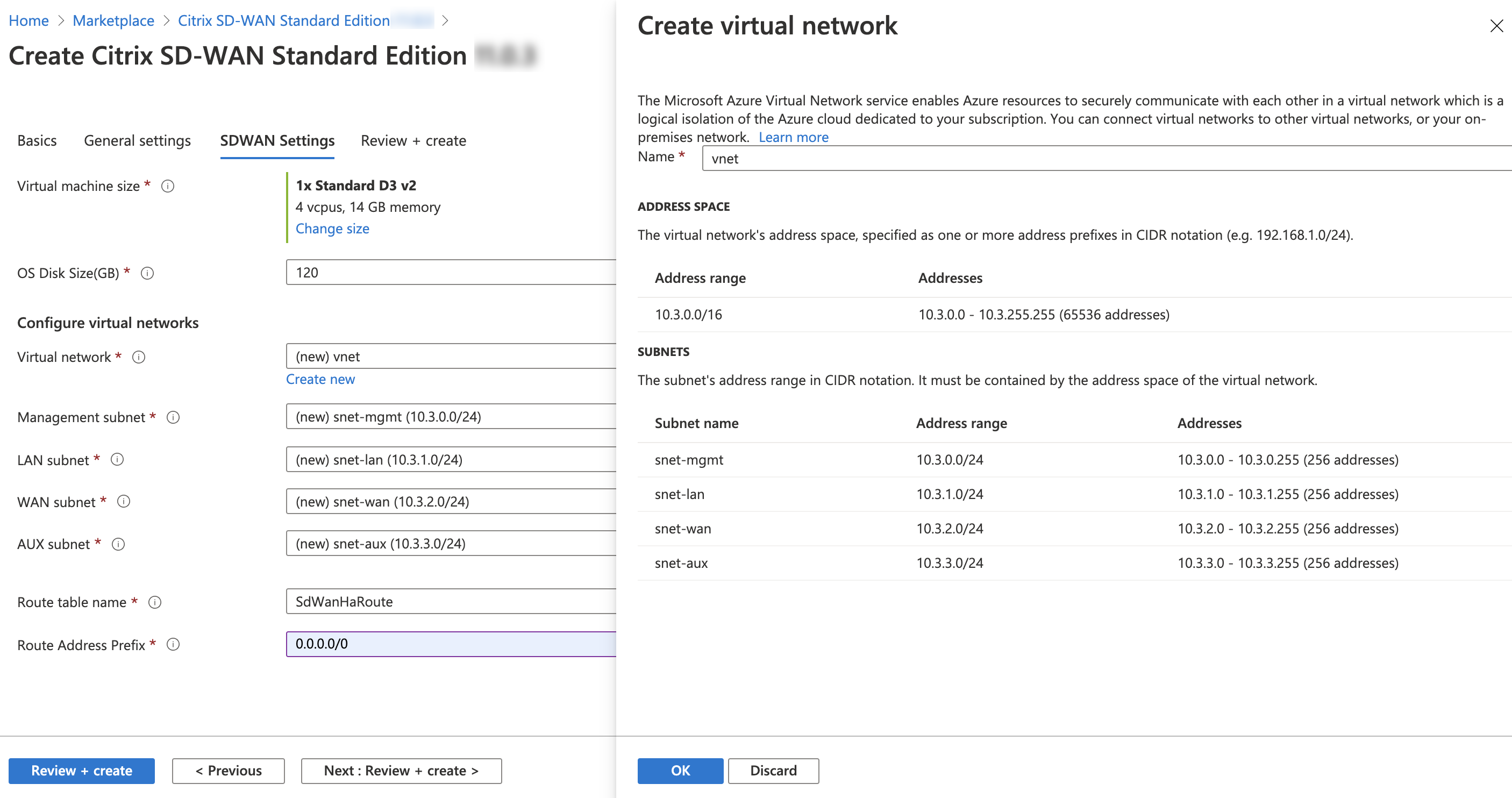Select the snet-lan subnet name
Image resolution: width=1512 pixels, height=798 pixels.
pyautogui.click(x=680, y=494)
